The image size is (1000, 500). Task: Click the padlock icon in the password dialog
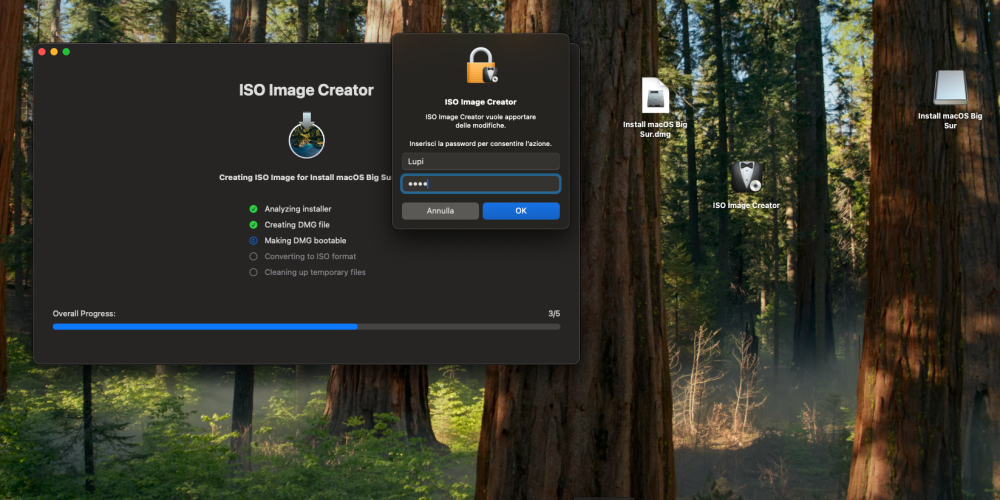pos(482,66)
